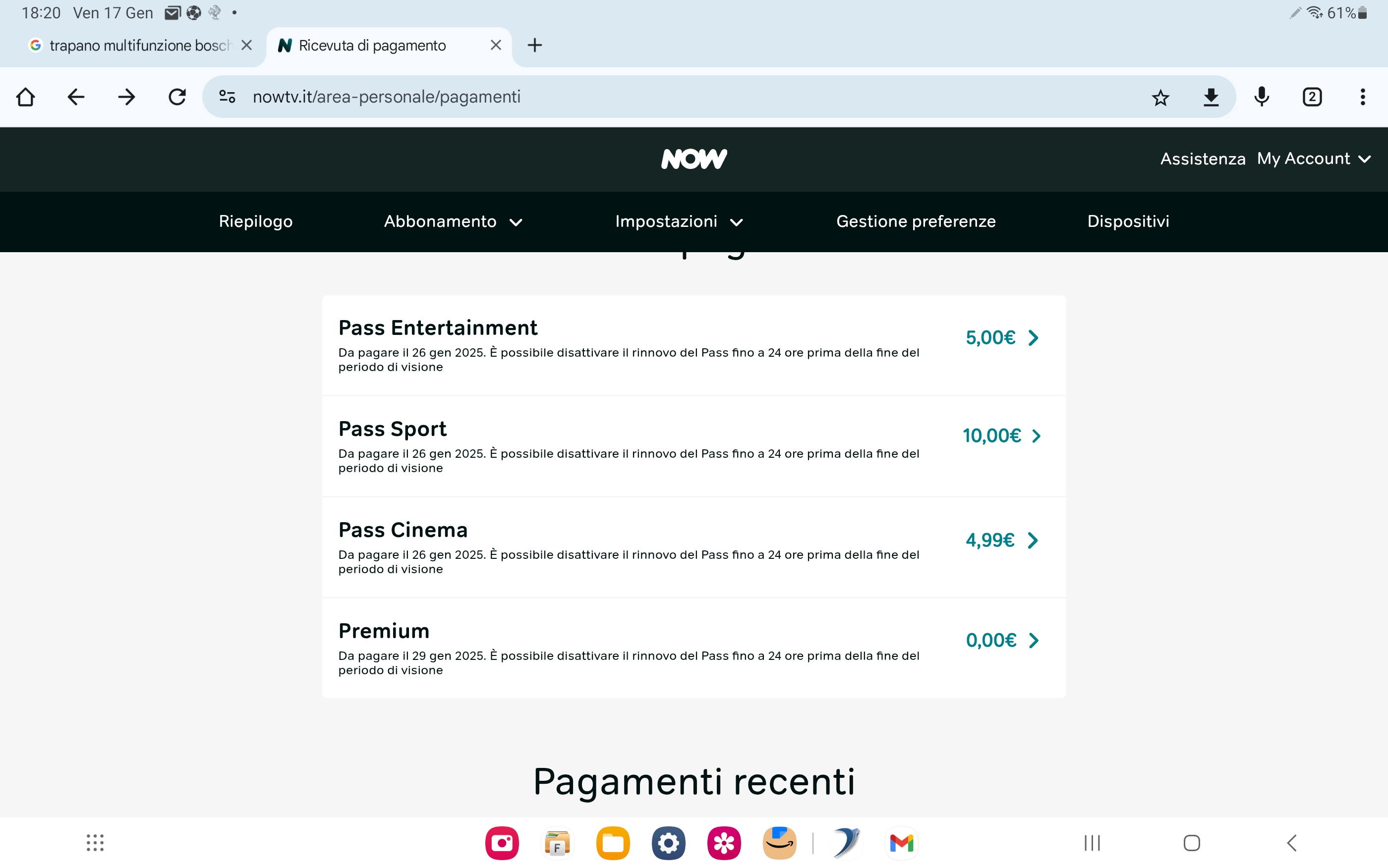
Task: Open the Settings gear app in dock
Action: [x=668, y=843]
